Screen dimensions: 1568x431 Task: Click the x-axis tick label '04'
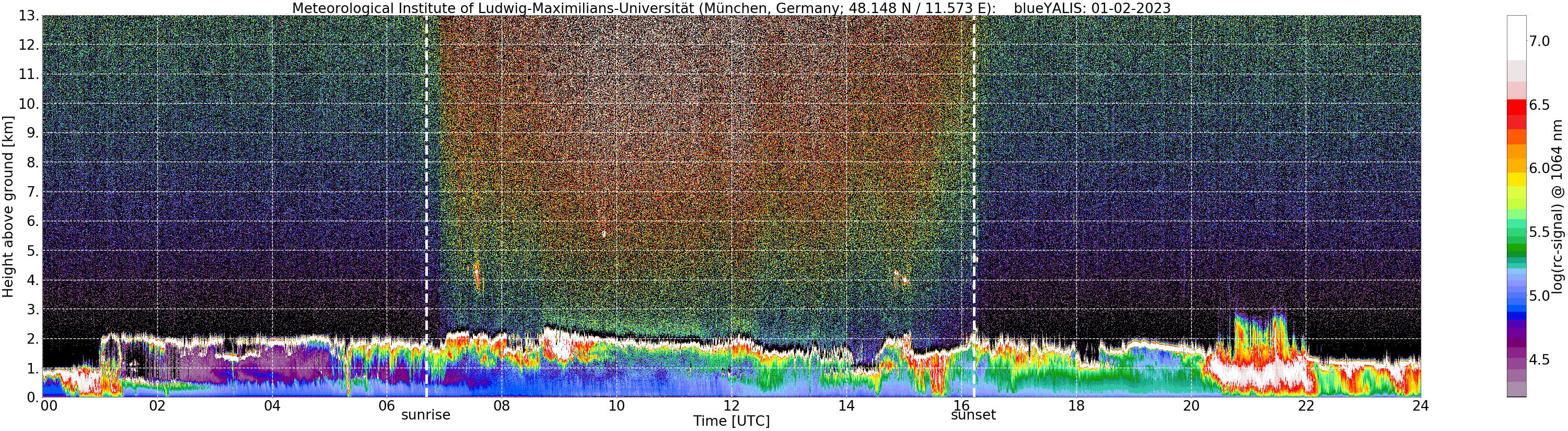click(273, 406)
